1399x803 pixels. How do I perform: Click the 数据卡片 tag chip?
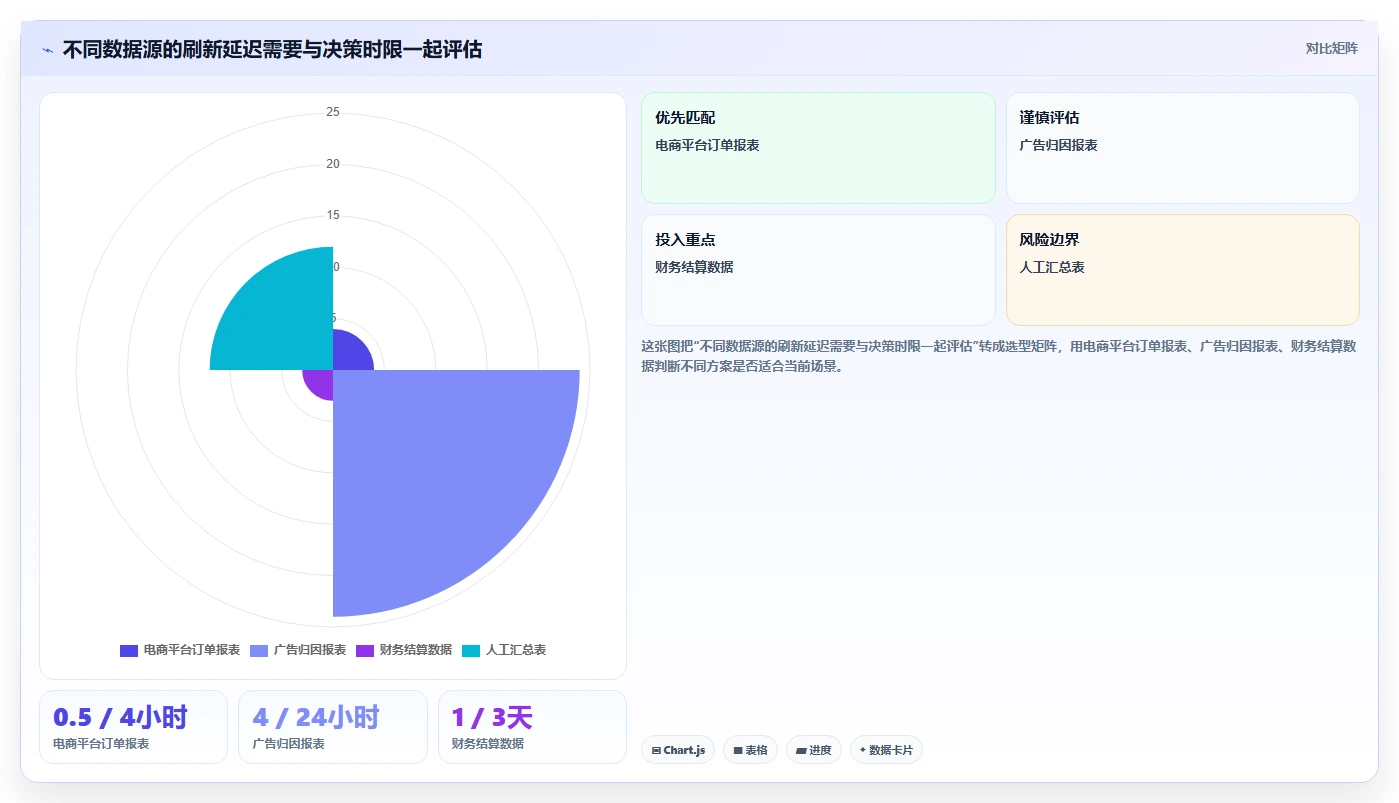(886, 750)
